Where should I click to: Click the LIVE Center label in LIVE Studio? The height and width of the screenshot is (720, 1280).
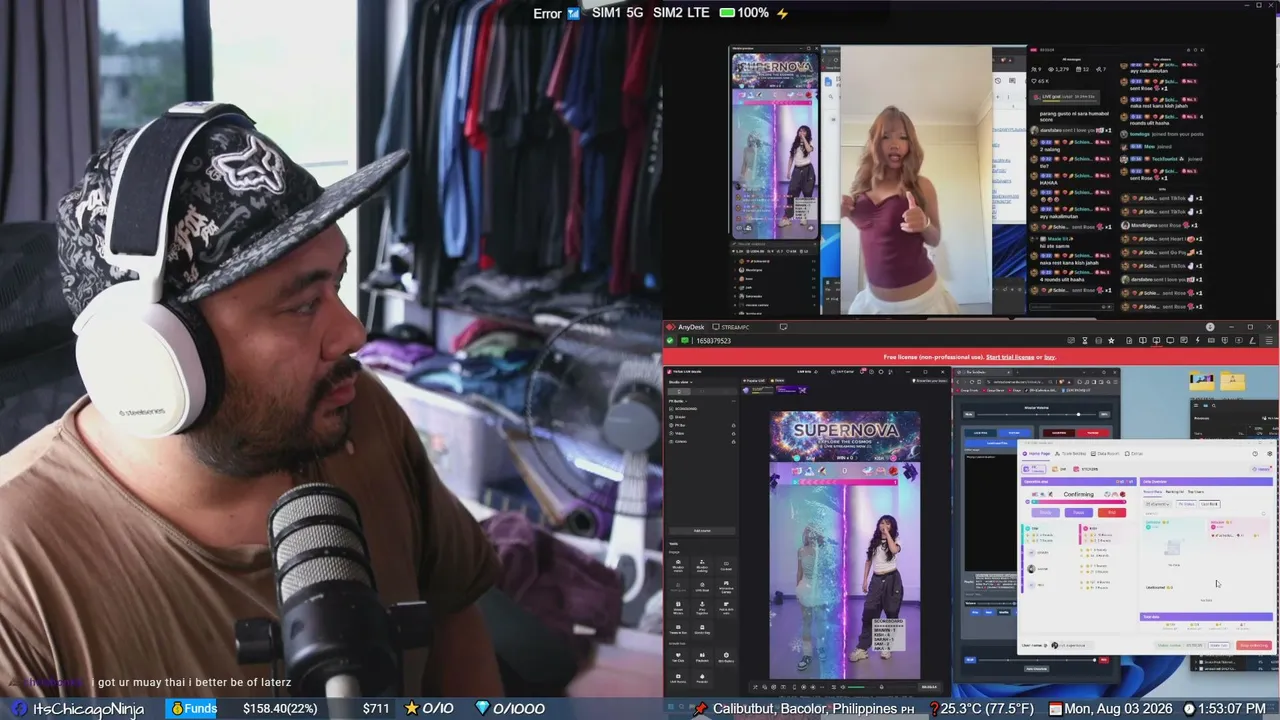(845, 371)
